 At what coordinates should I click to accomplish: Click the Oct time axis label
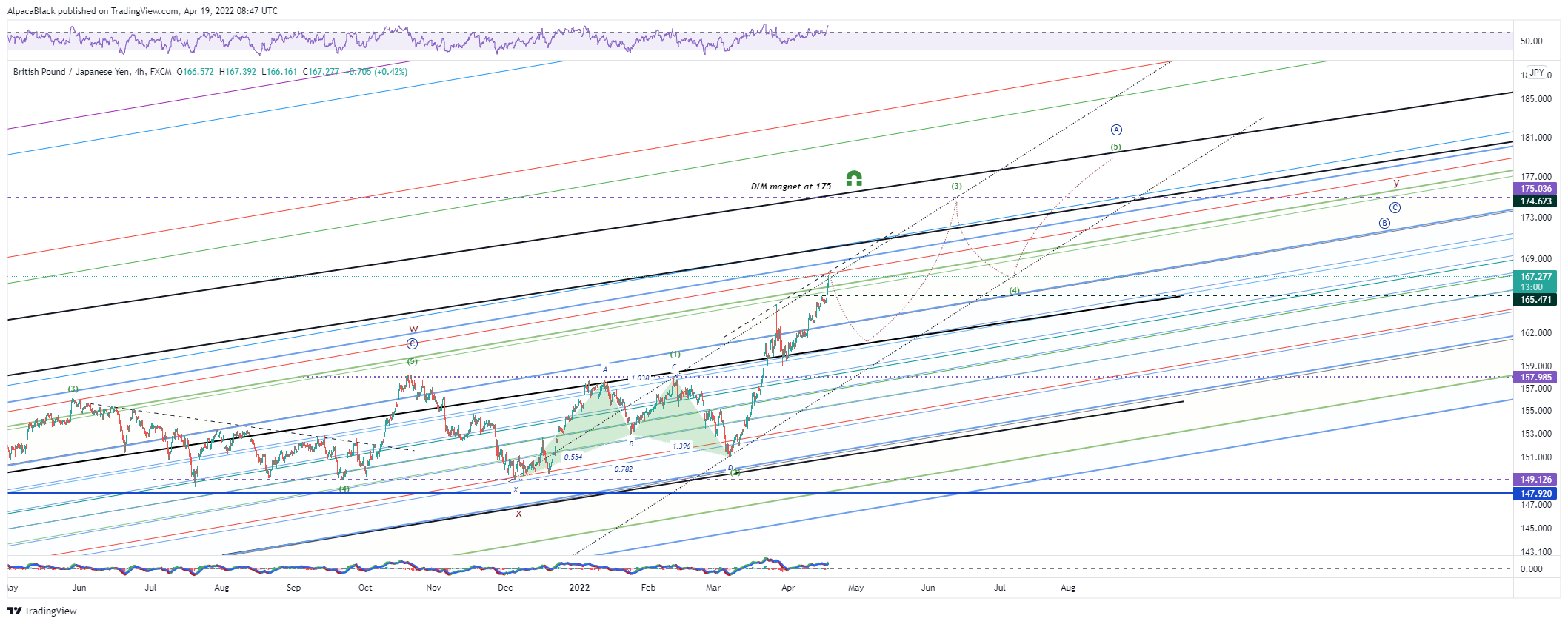365,588
